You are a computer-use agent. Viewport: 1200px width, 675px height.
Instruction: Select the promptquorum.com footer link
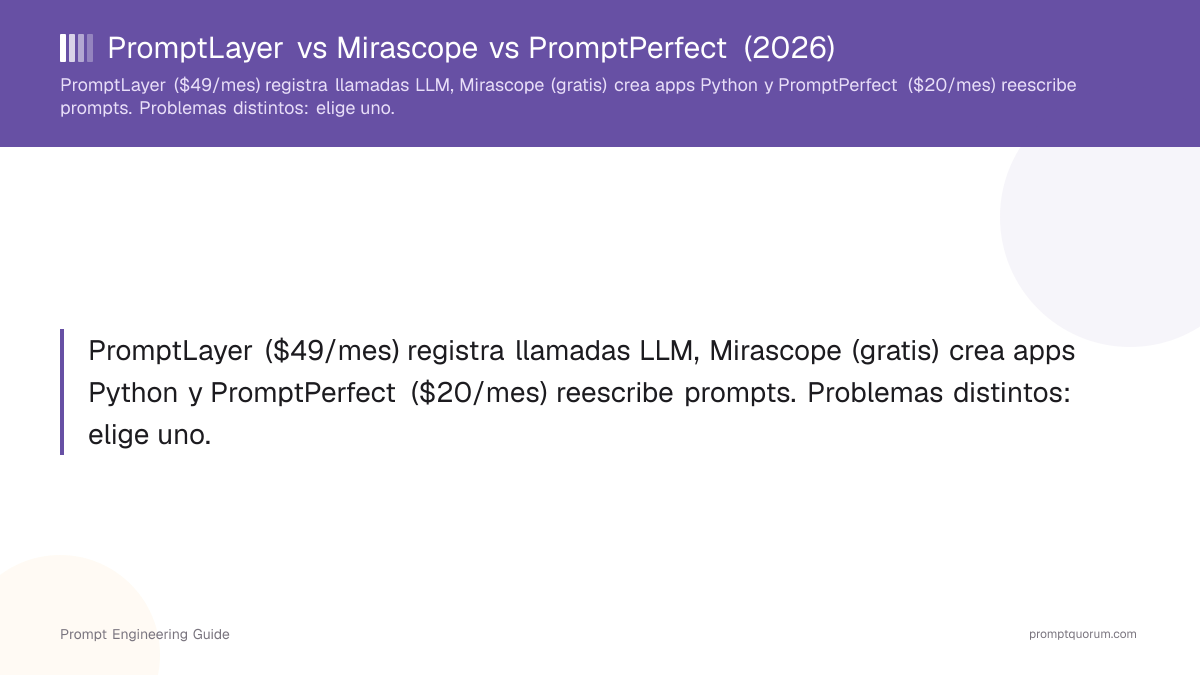(1083, 634)
